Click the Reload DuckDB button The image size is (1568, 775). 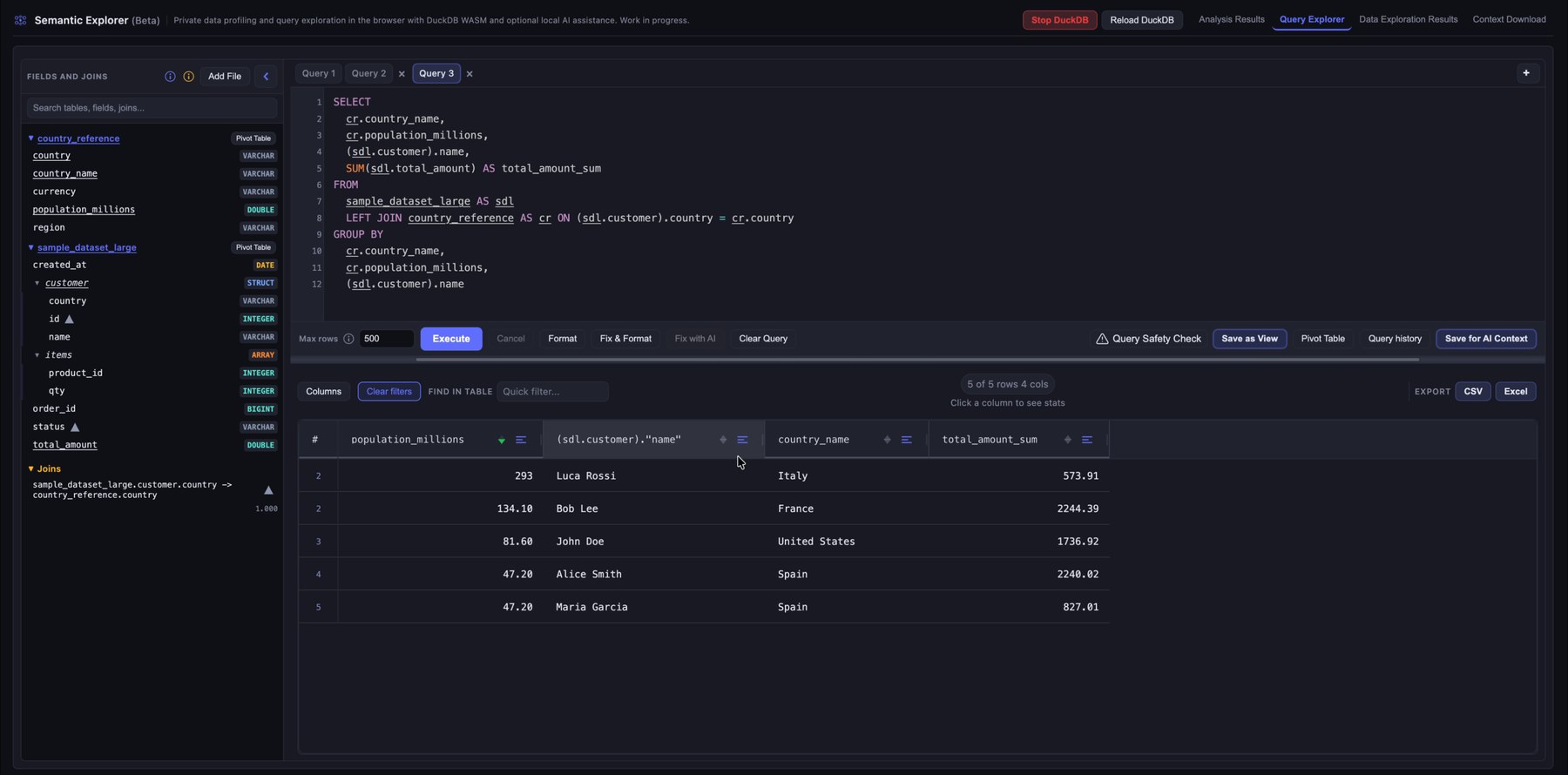tap(1141, 20)
